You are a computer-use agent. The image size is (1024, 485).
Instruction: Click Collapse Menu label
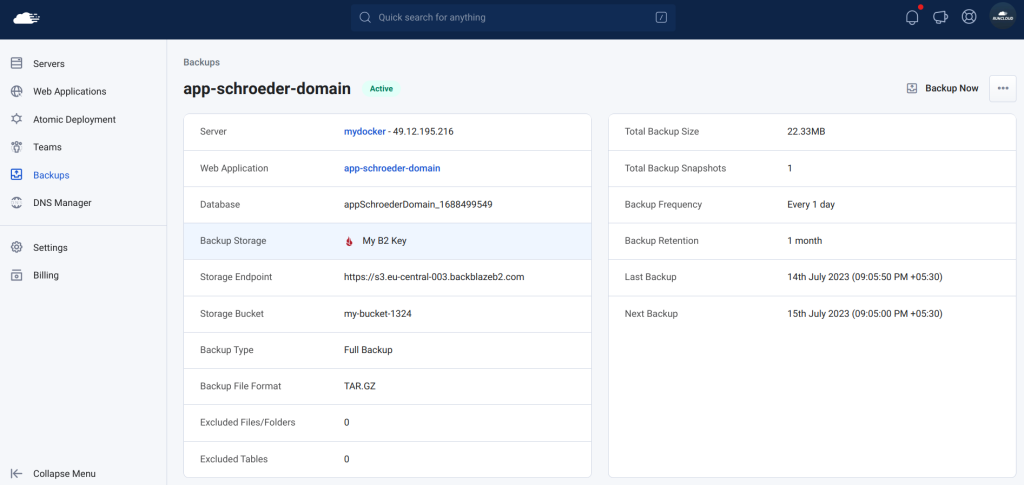coord(64,473)
